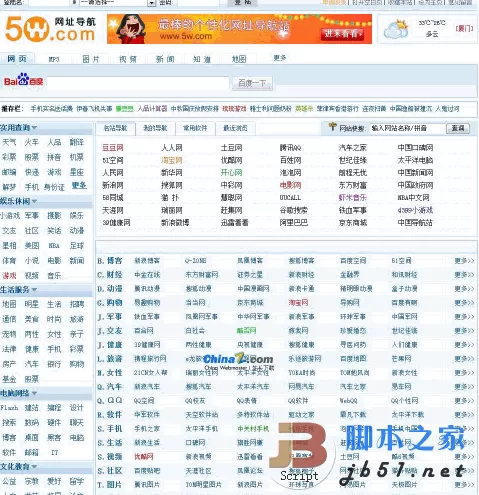This screenshot has height=495, width=479.
Task: Switch to the 常用软件 tab
Action: (195, 128)
